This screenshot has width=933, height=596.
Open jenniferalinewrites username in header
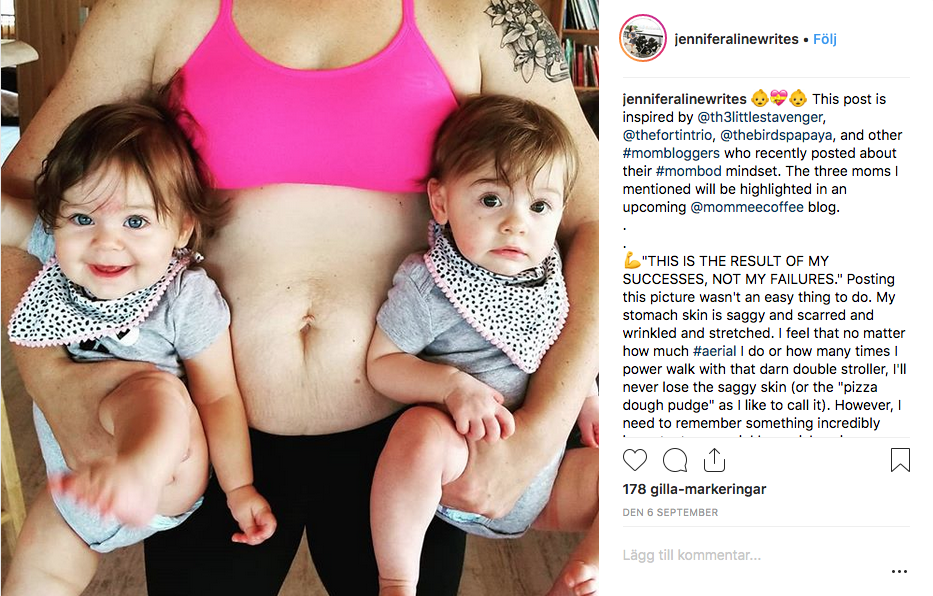click(x=736, y=39)
